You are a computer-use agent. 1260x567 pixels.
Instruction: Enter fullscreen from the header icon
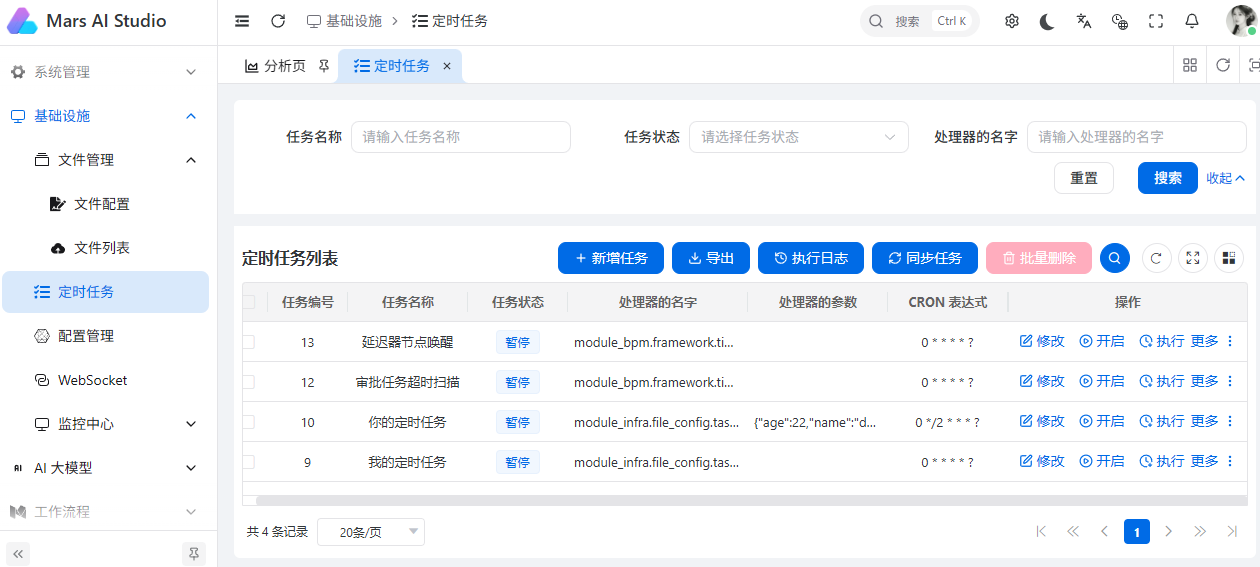pyautogui.click(x=1156, y=21)
